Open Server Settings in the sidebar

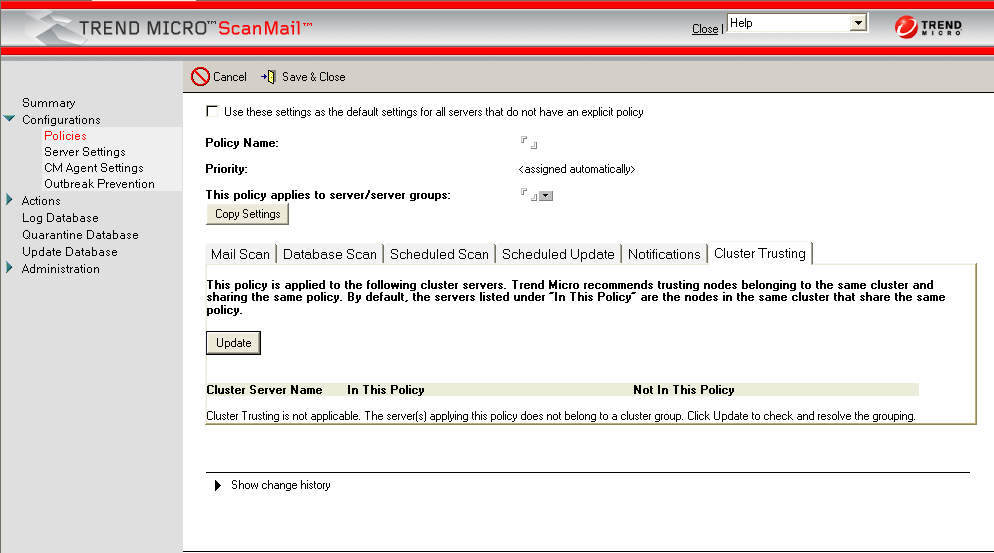coord(85,152)
